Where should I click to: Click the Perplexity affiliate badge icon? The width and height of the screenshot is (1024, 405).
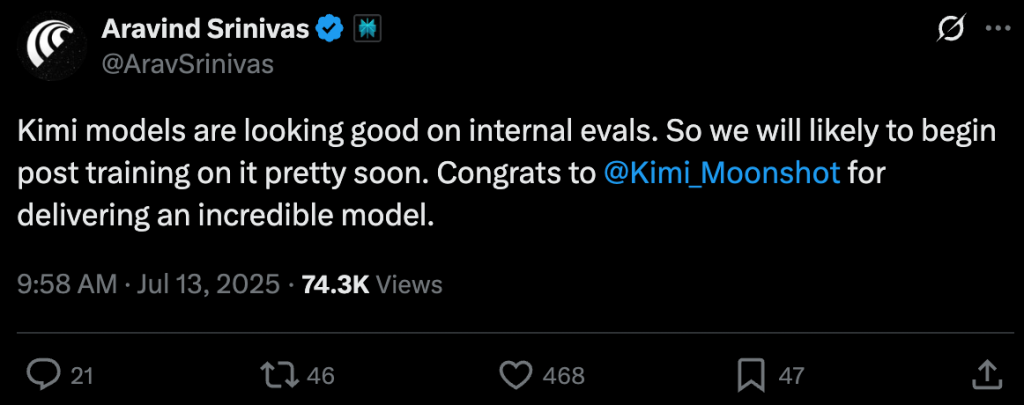point(367,28)
